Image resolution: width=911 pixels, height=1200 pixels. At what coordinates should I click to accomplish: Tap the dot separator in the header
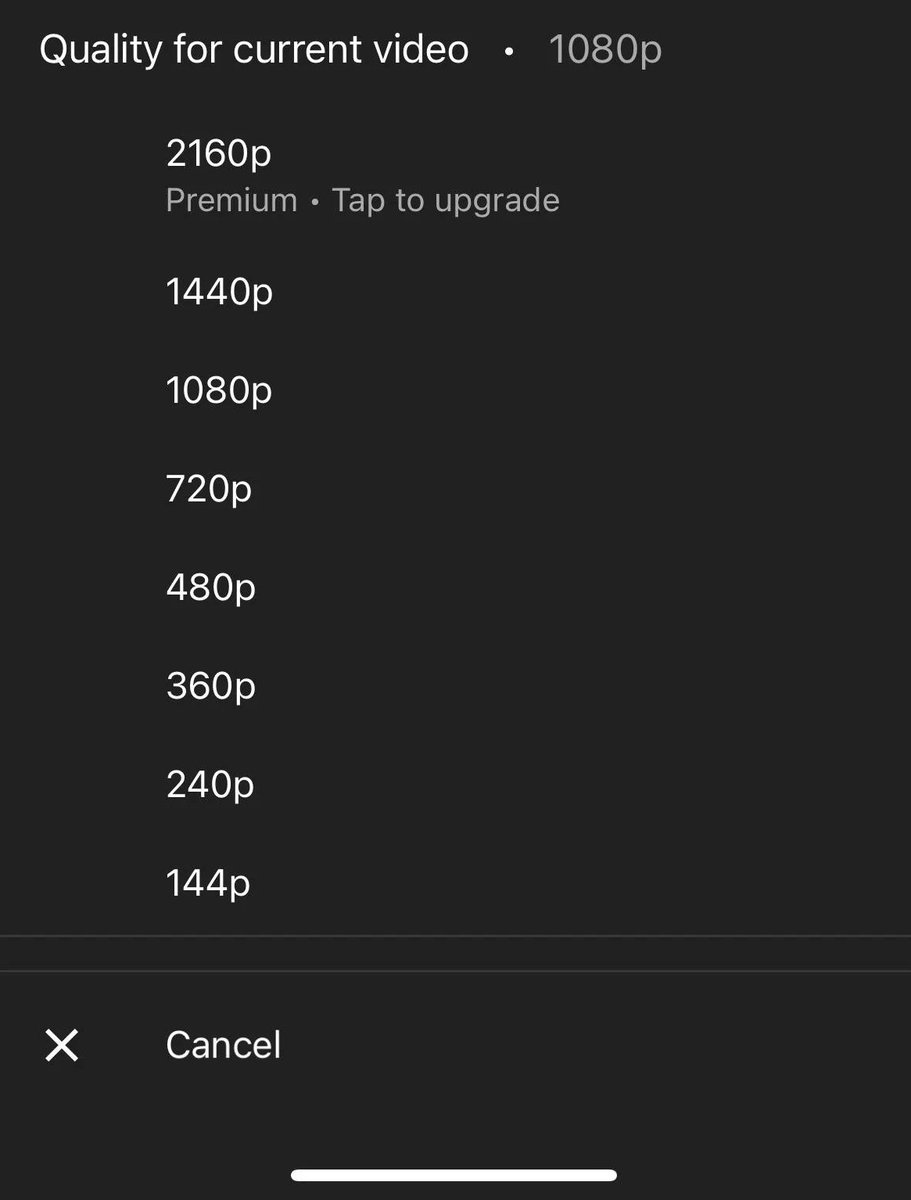click(x=509, y=51)
